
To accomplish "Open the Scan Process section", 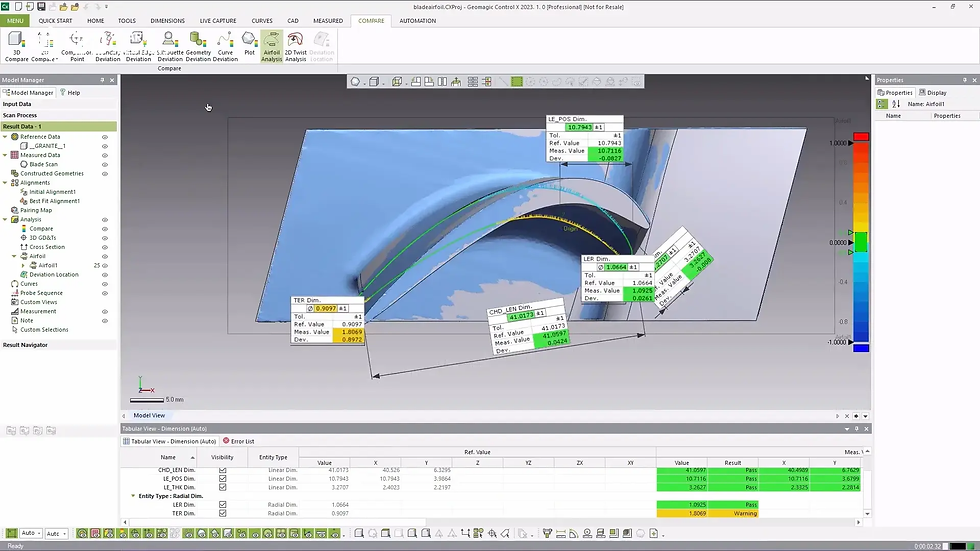I will (x=59, y=115).
